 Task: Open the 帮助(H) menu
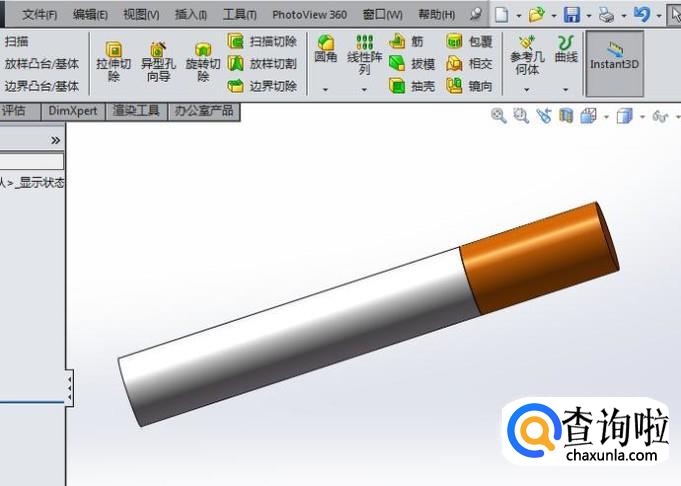tap(436, 15)
